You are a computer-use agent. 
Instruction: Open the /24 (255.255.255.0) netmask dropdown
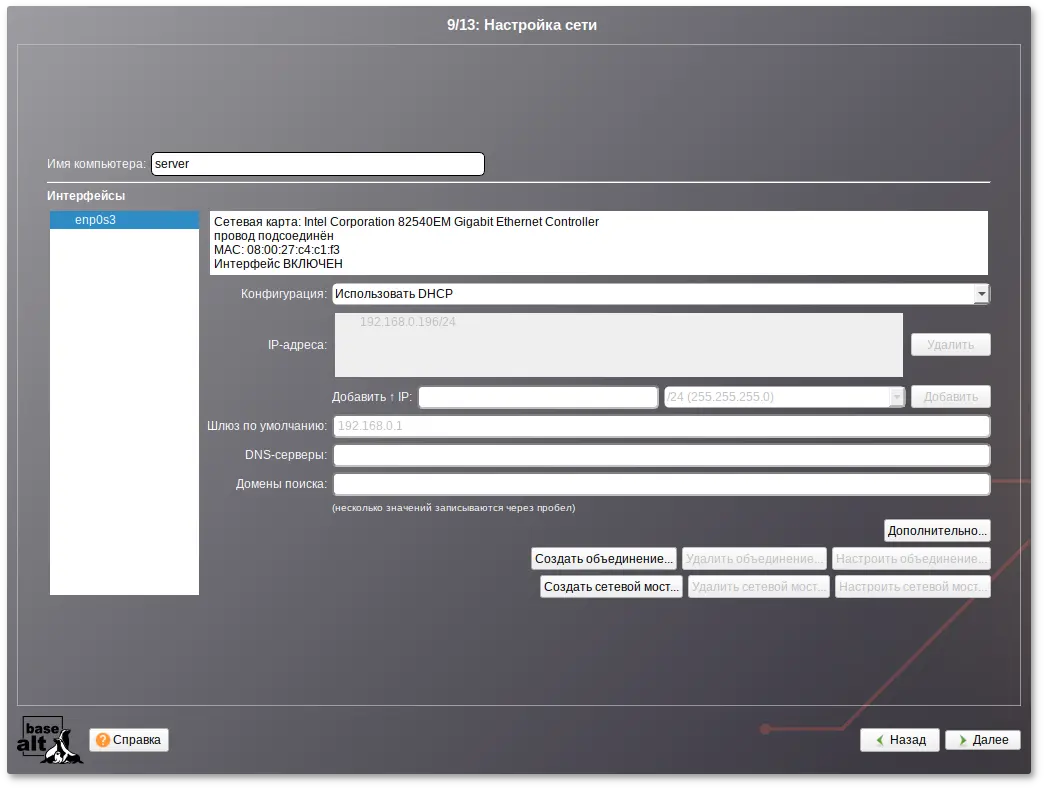784,397
